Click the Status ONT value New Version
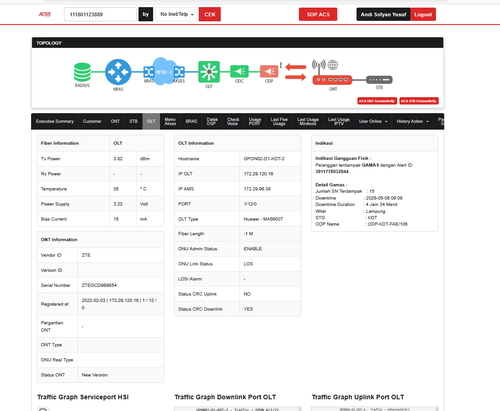This screenshot has height=411, width=500. (95, 375)
